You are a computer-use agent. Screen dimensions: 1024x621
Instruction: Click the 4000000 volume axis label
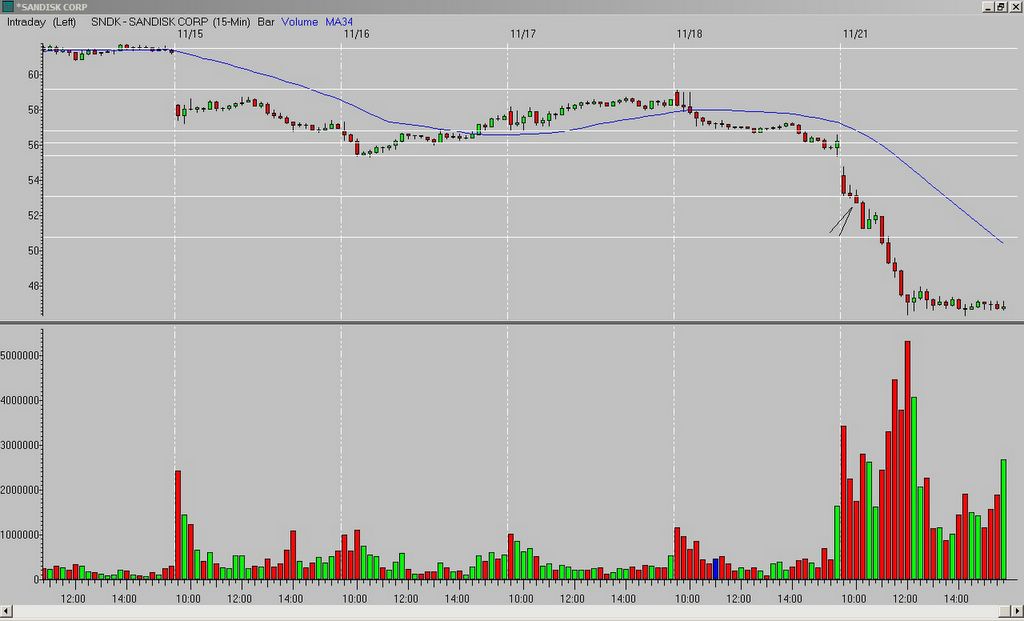pos(21,400)
